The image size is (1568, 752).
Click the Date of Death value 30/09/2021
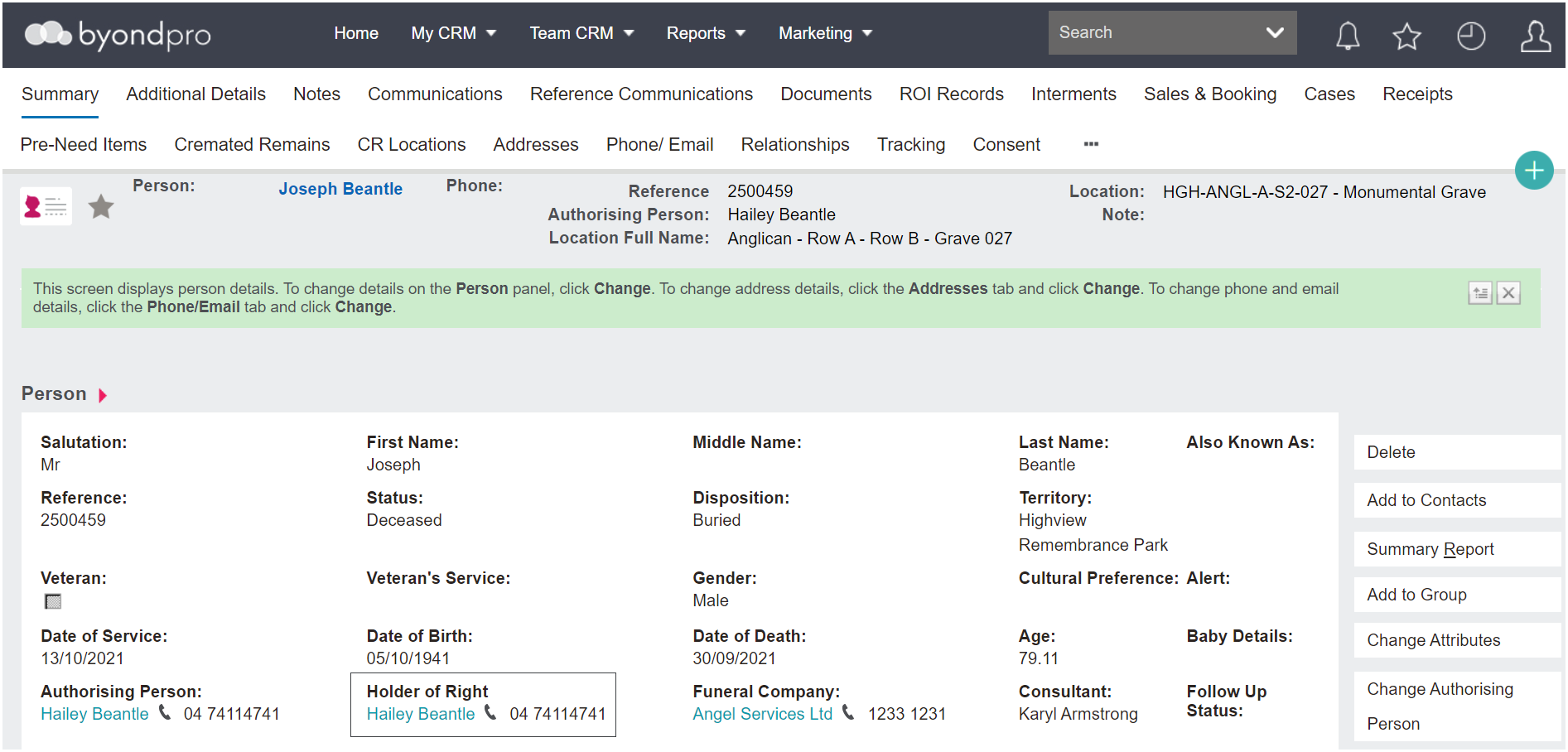coord(734,658)
